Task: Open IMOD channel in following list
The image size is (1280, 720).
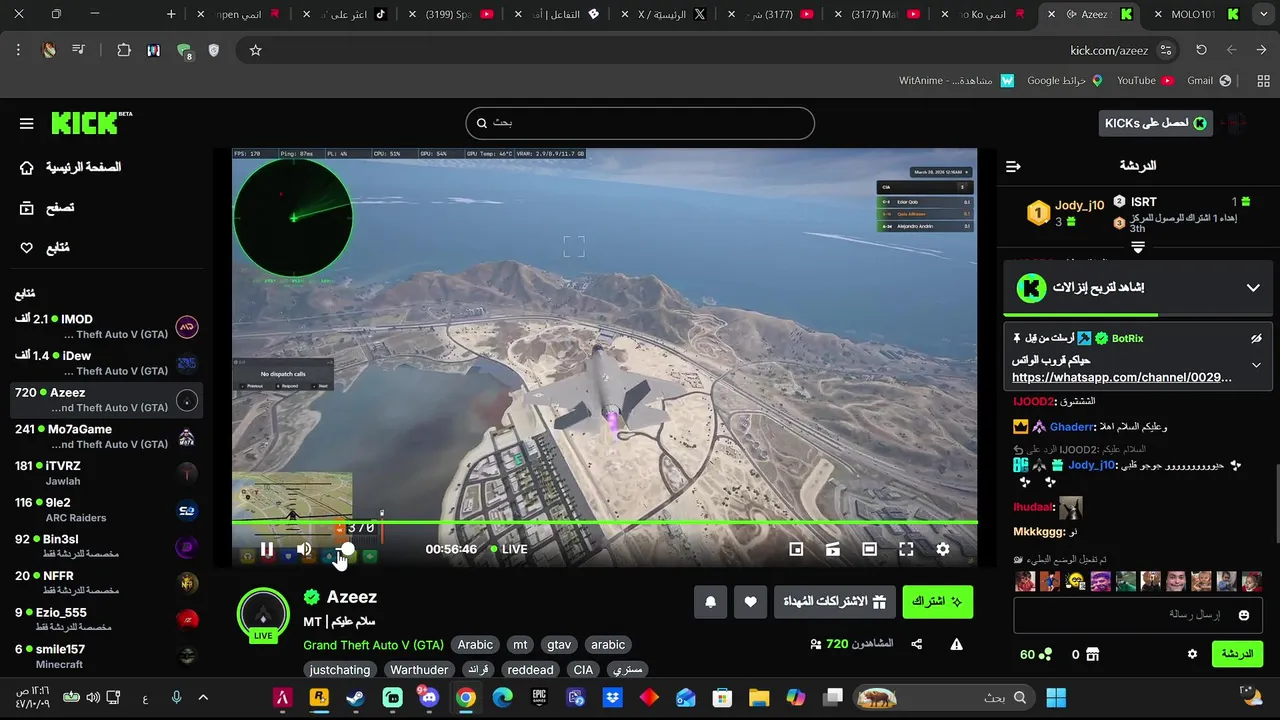Action: (106, 326)
